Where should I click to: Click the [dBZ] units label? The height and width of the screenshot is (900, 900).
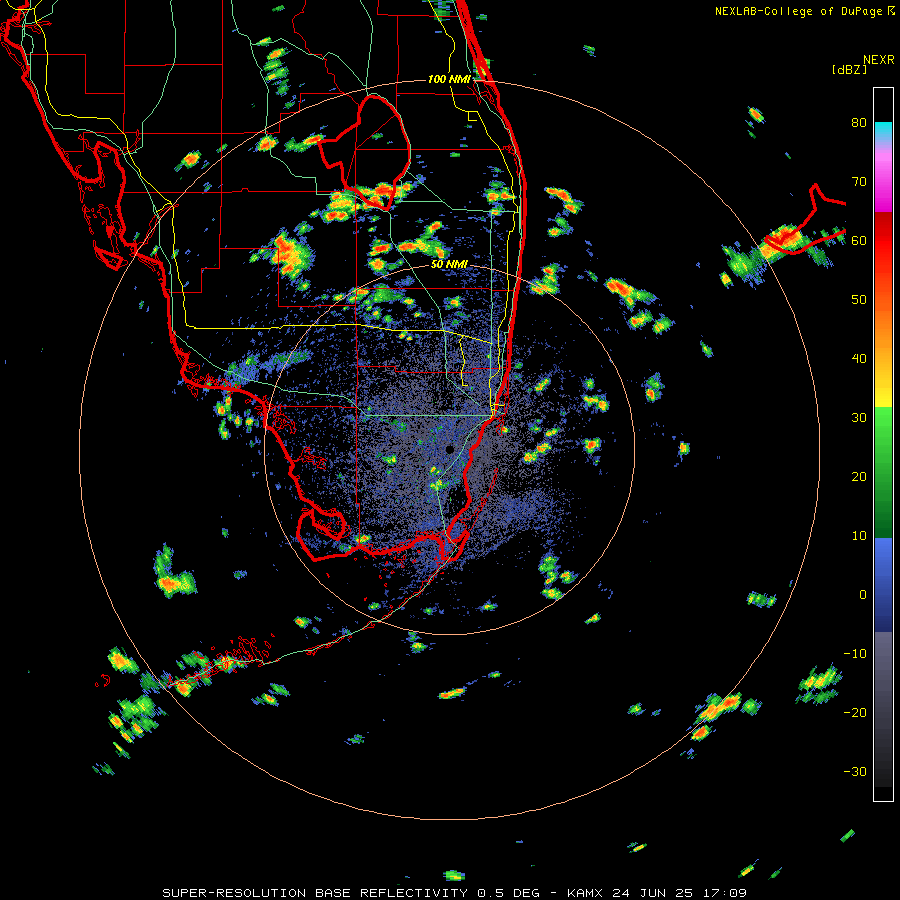(x=849, y=69)
